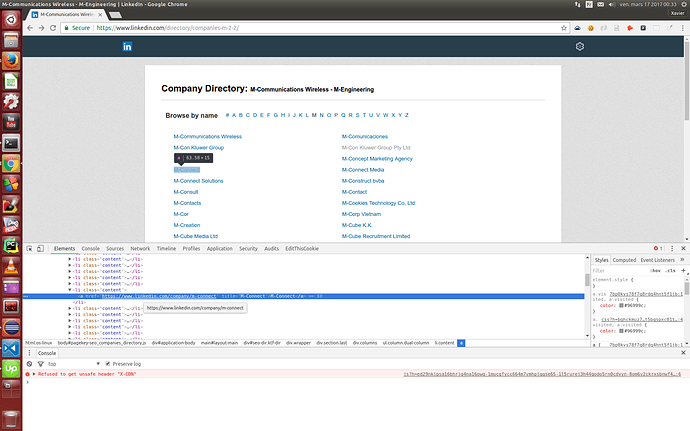
Task: Open the DevTools Application tab
Action: (x=220, y=248)
